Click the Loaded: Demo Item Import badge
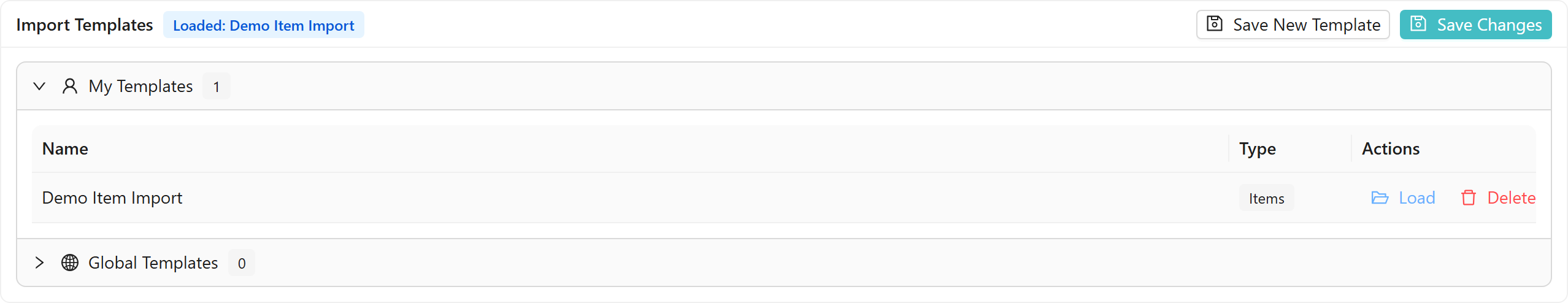The height and width of the screenshot is (303, 1568). 264,25
